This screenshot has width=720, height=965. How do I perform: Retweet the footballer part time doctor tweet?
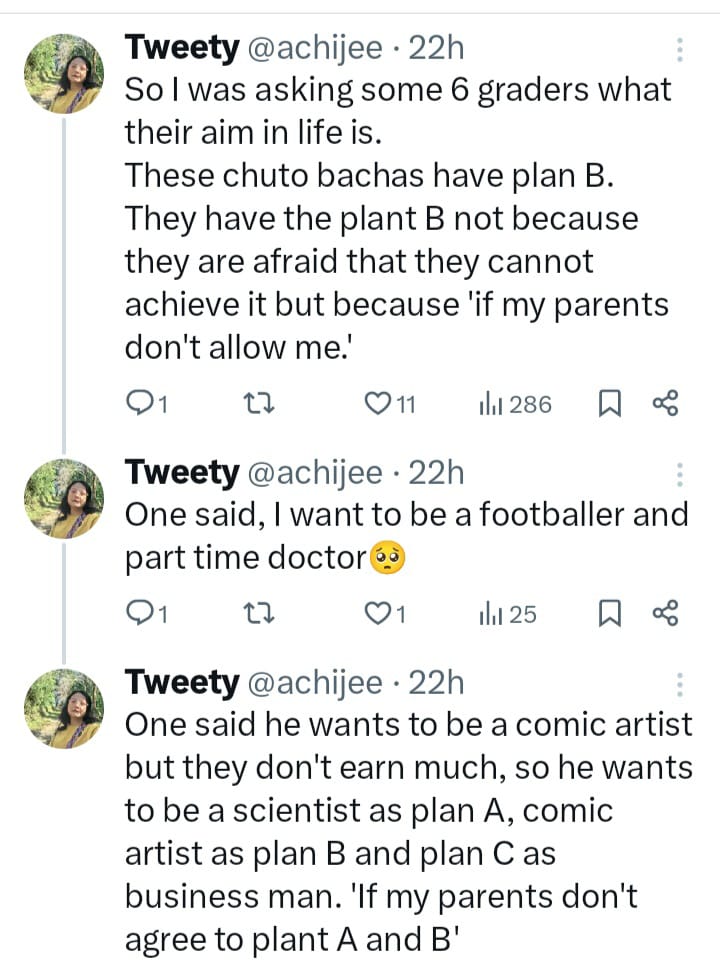point(260,614)
